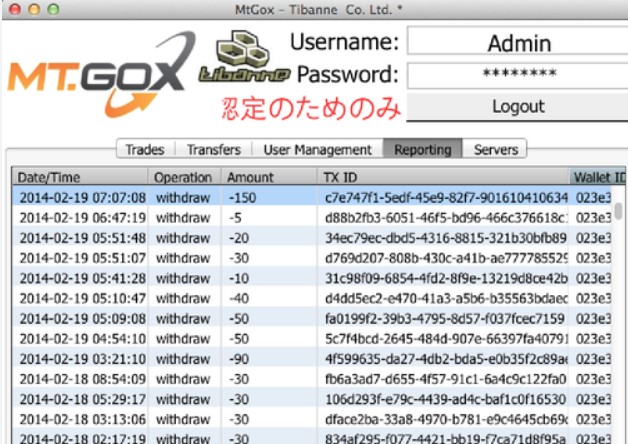Maximize the MtGox window with green button
This screenshot has width=628, height=444.
(x=53, y=9)
